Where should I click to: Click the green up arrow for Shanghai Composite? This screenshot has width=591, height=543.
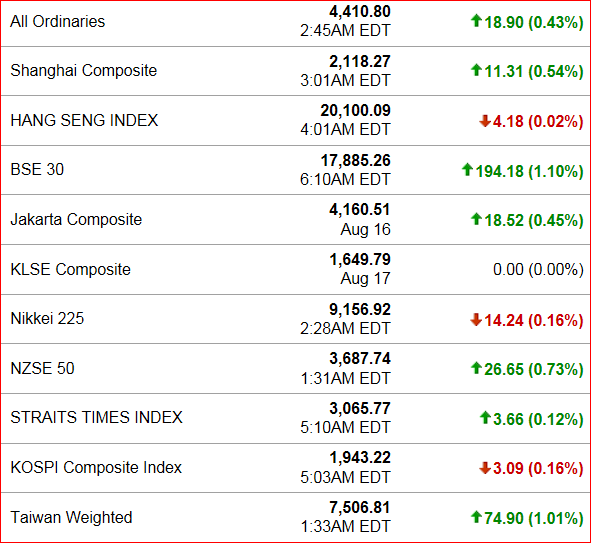pos(476,70)
